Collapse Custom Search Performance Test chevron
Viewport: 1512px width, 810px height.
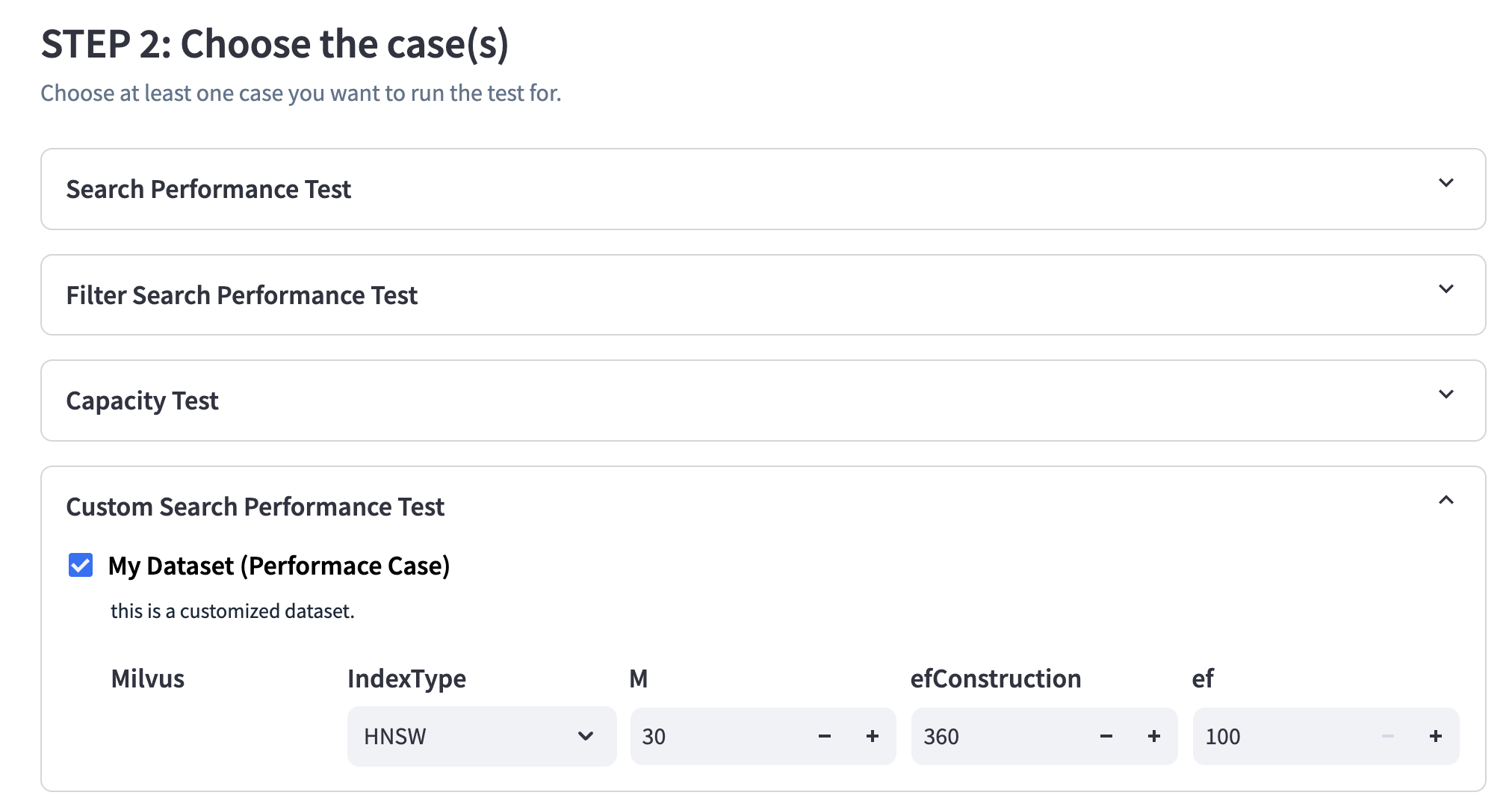[1446, 501]
